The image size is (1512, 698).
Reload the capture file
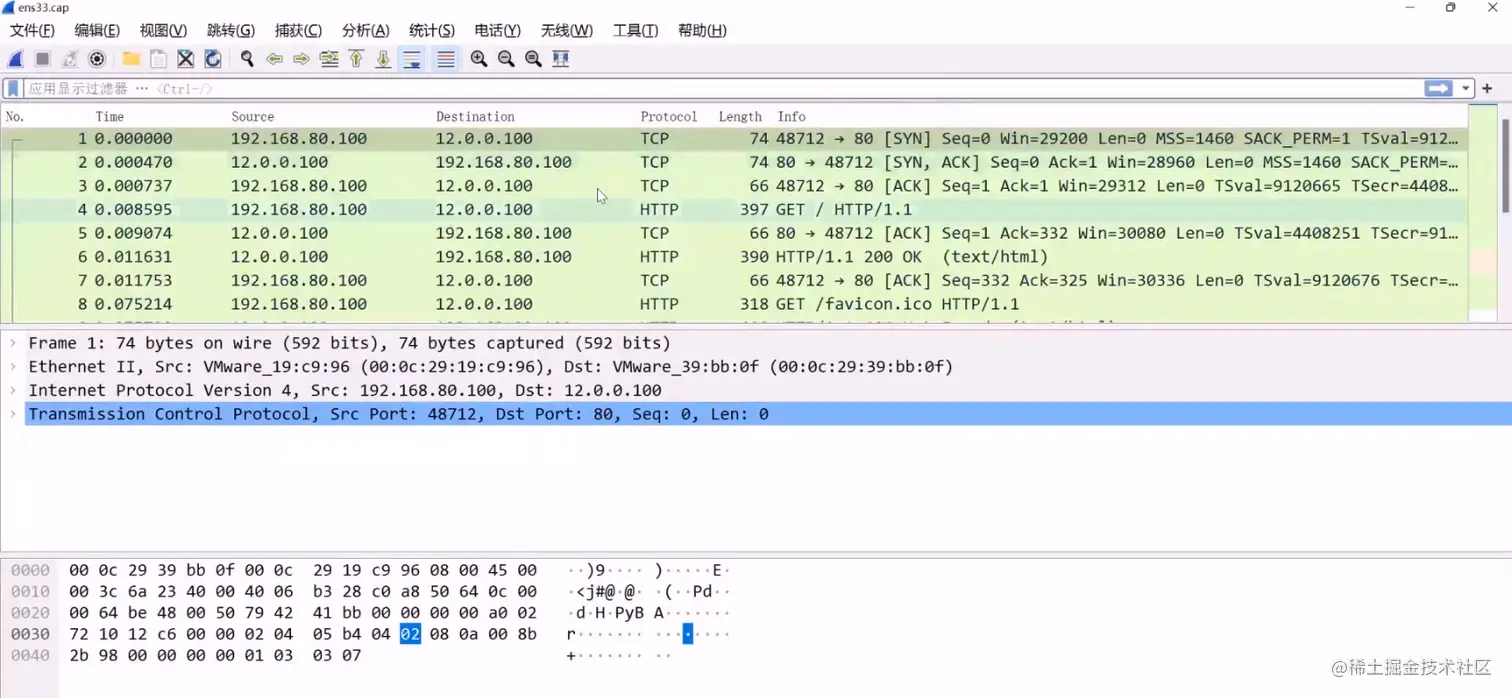(x=212, y=60)
